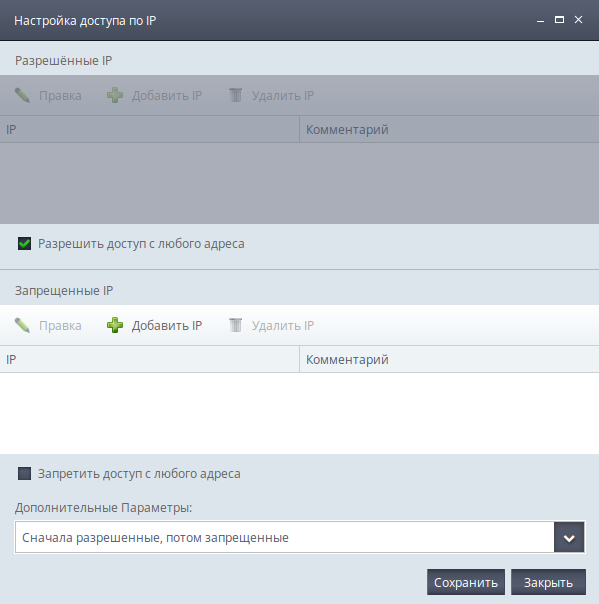Enable Запретить доступ с любого адреса checkbox
The height and width of the screenshot is (604, 599).
[24, 473]
